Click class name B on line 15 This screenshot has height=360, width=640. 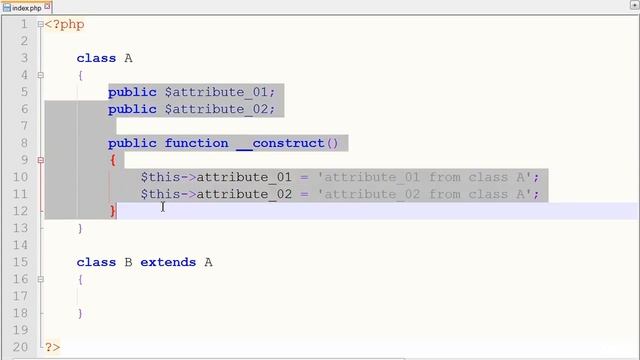tap(128, 262)
